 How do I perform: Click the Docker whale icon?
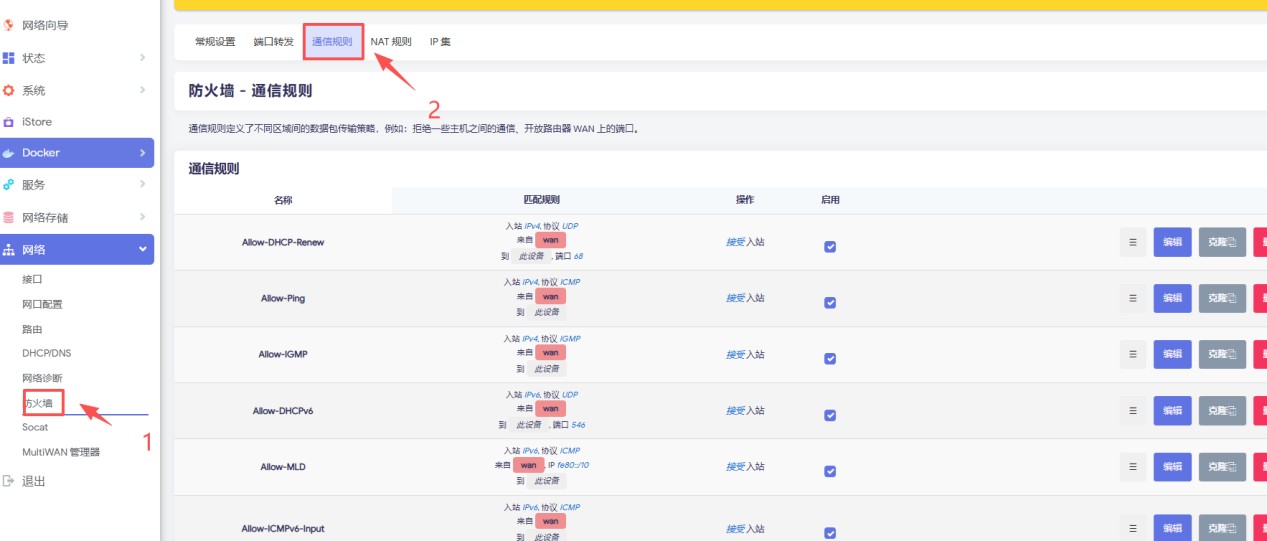9,153
